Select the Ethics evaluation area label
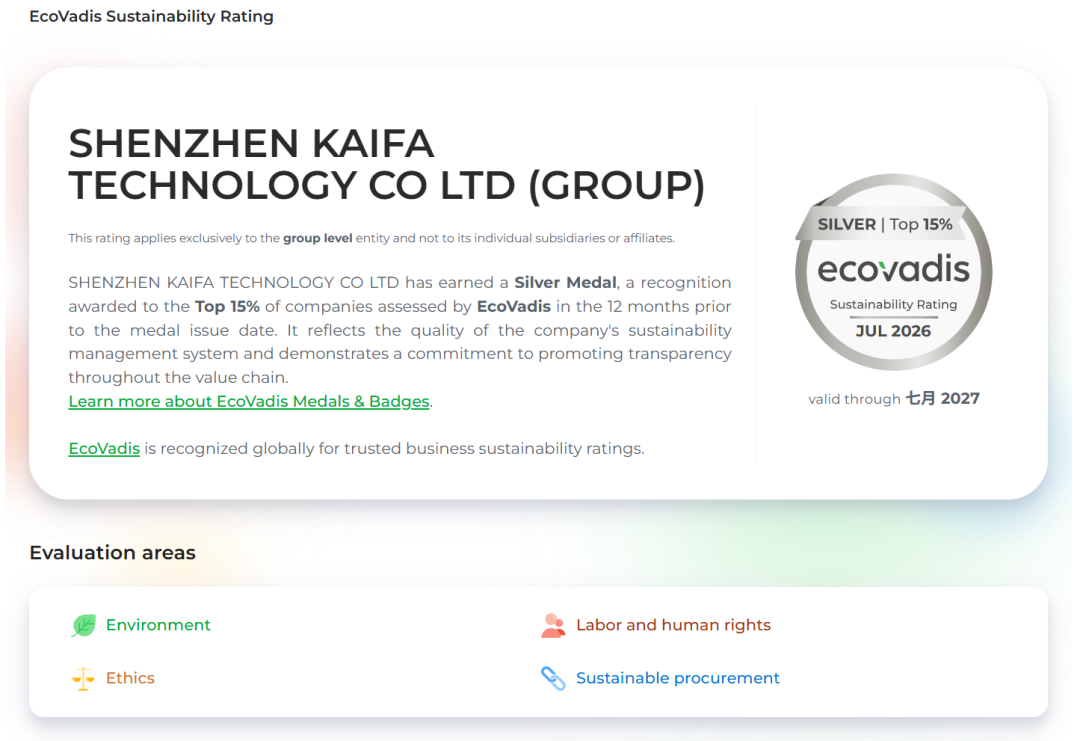The image size is (1080, 741). click(x=129, y=678)
